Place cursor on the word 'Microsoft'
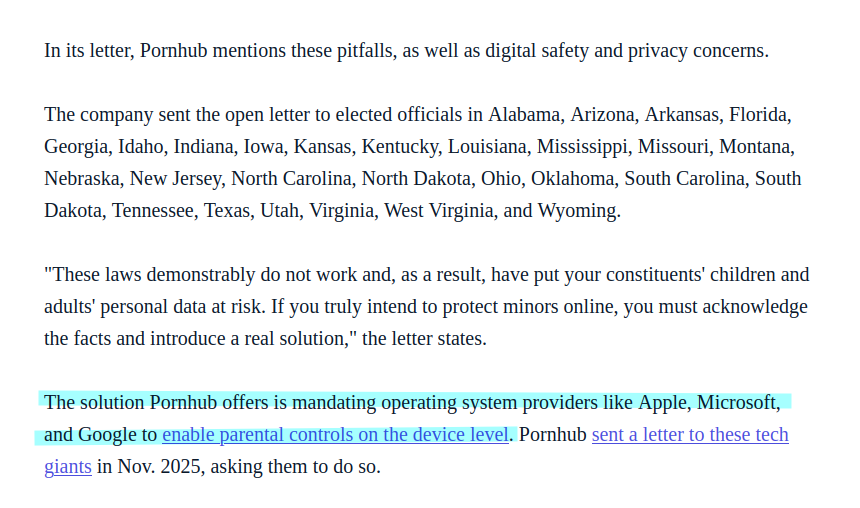The height and width of the screenshot is (508, 860). point(736,403)
